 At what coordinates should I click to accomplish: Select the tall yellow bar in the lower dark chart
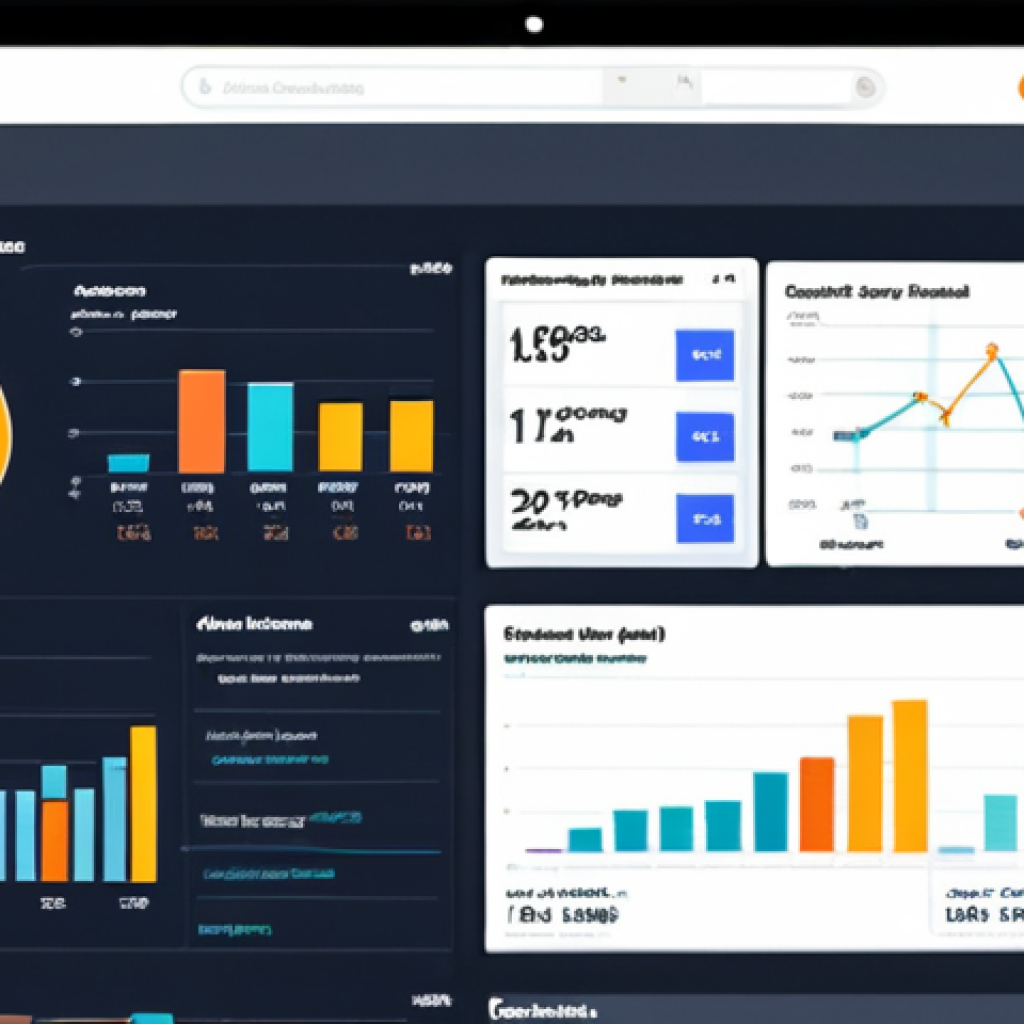[x=144, y=804]
